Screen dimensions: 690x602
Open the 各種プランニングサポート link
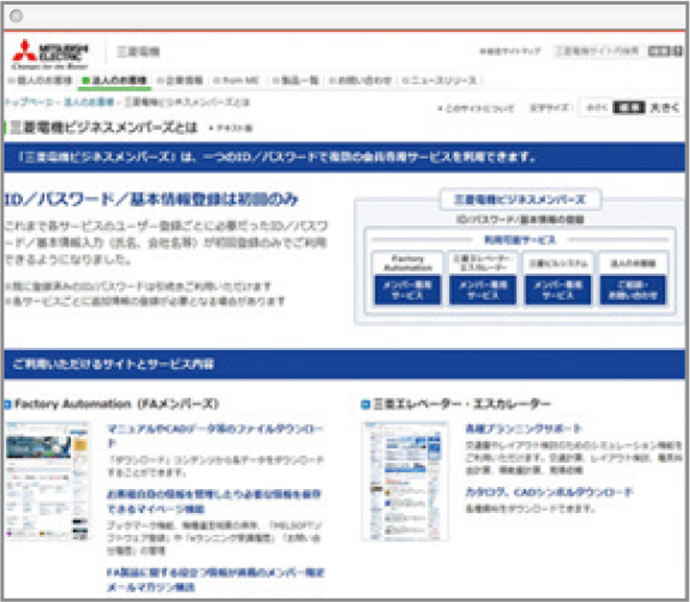click(524, 428)
